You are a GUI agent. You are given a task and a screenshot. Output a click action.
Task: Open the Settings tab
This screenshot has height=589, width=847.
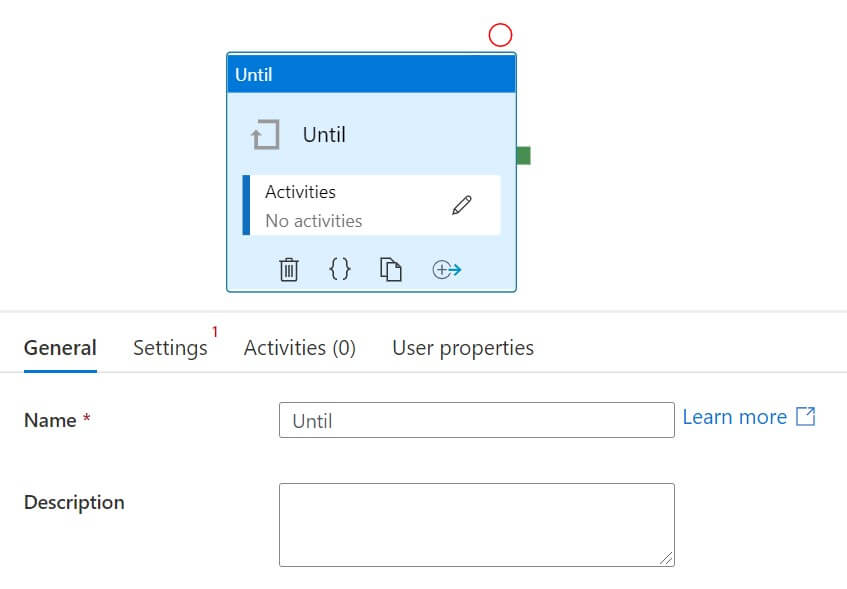[x=170, y=348]
